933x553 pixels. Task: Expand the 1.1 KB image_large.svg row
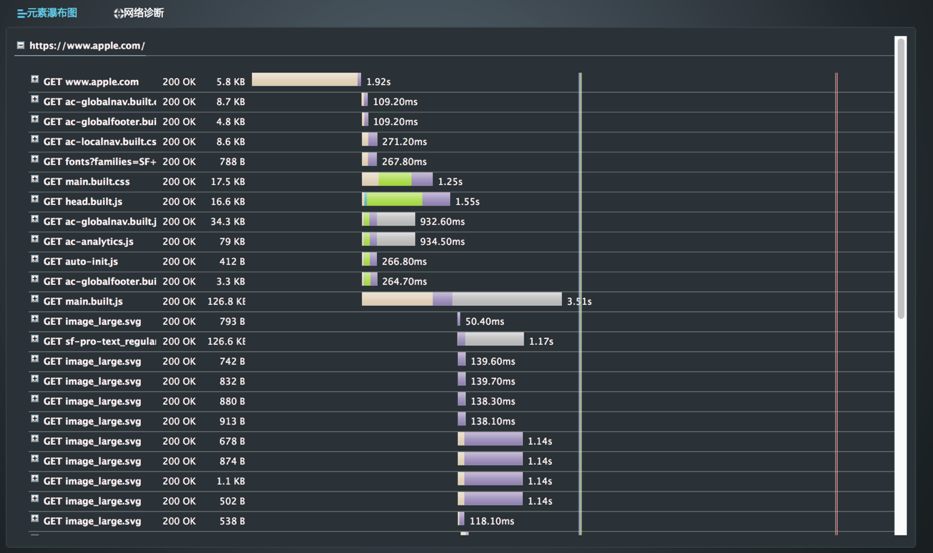point(35,479)
